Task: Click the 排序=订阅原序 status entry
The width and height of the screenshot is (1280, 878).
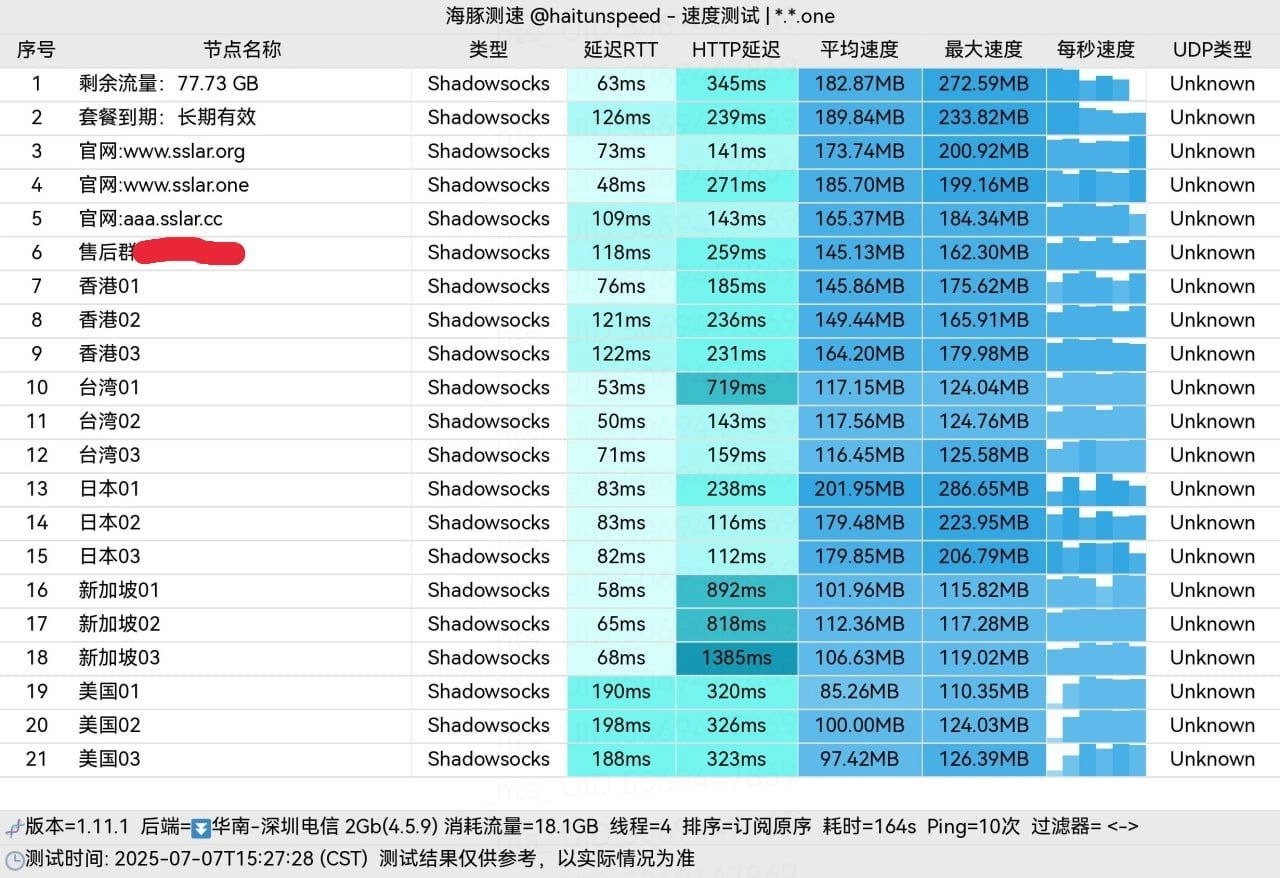Action: pyautogui.click(x=747, y=828)
